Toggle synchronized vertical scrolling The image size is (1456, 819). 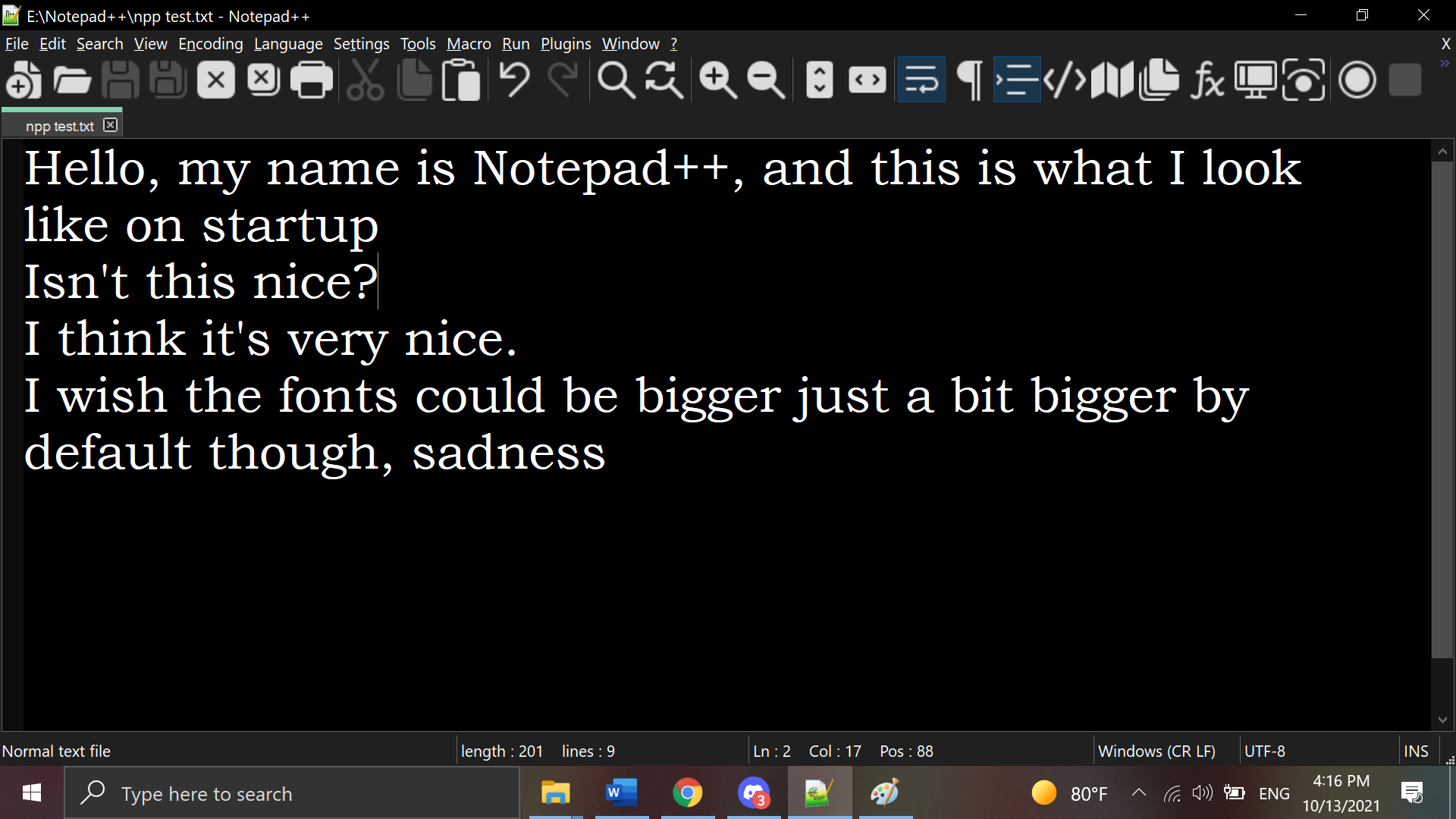(820, 80)
